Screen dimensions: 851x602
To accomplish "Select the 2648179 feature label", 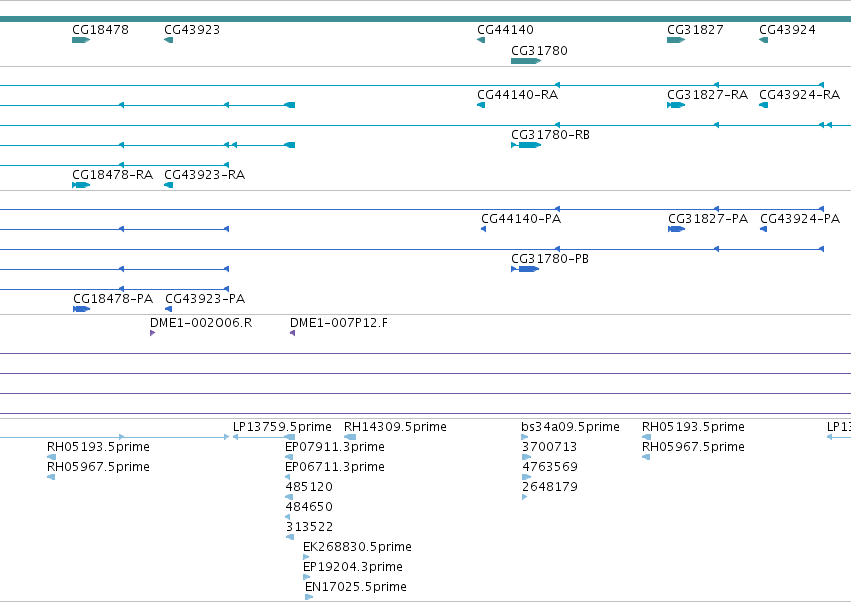I will pos(550,487).
